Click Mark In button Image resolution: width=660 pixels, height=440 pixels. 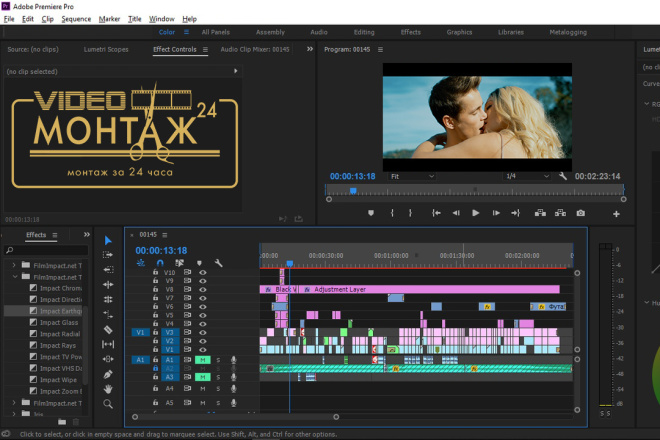point(392,213)
